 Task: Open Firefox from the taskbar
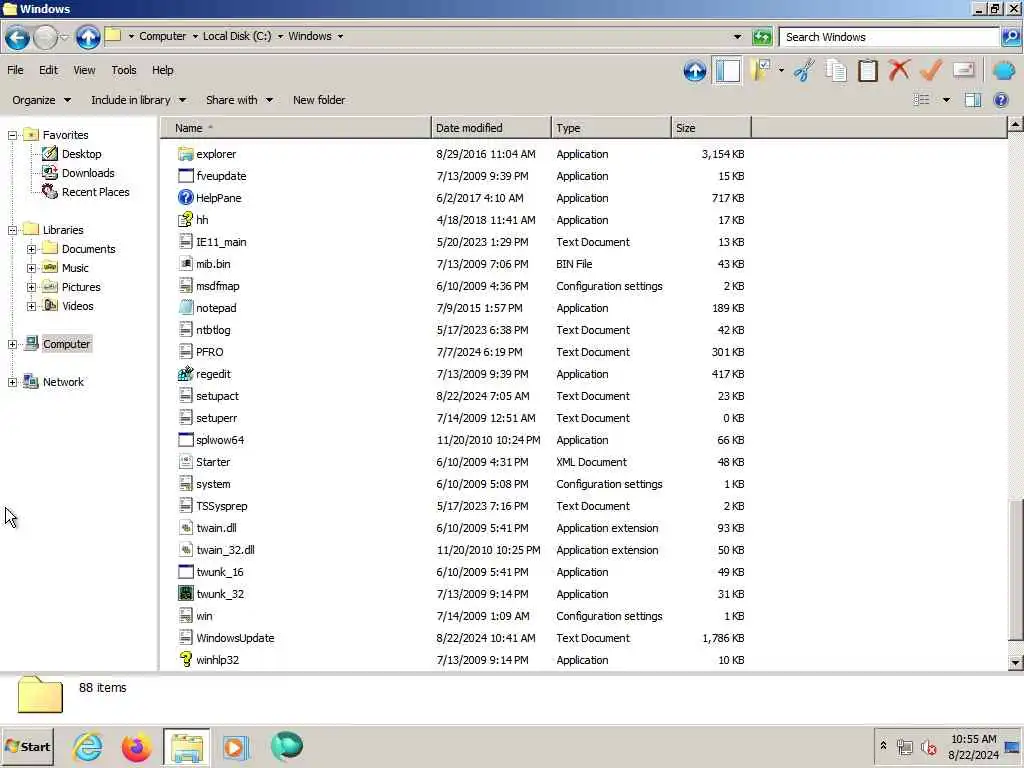click(x=136, y=747)
